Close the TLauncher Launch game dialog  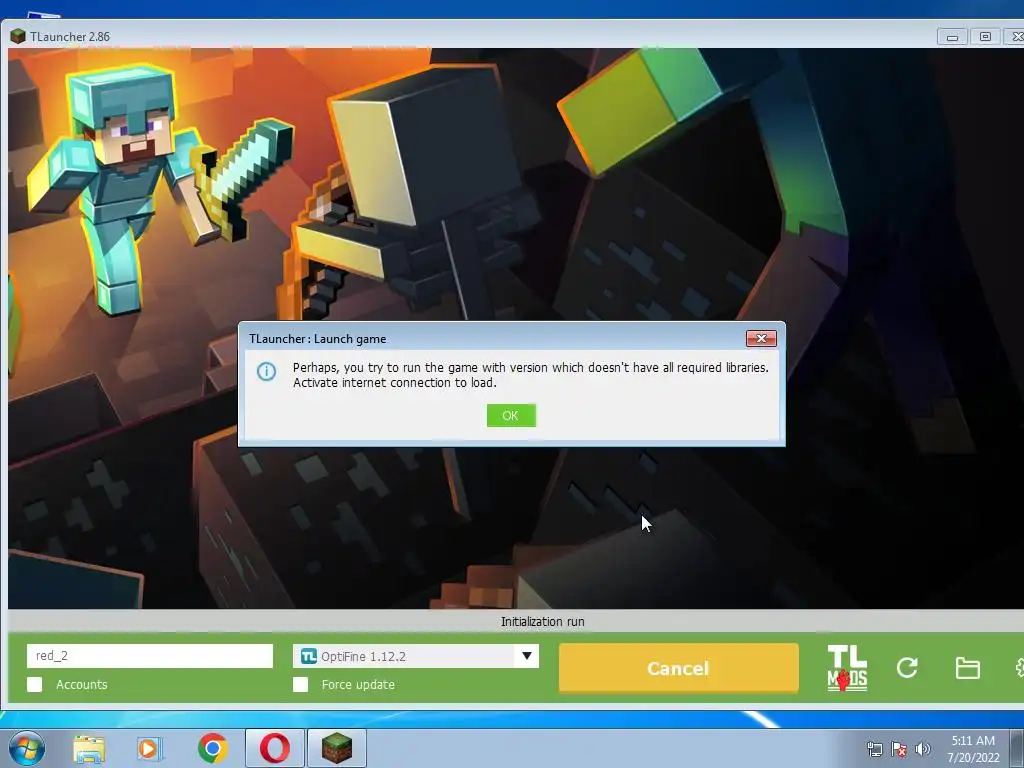click(761, 338)
